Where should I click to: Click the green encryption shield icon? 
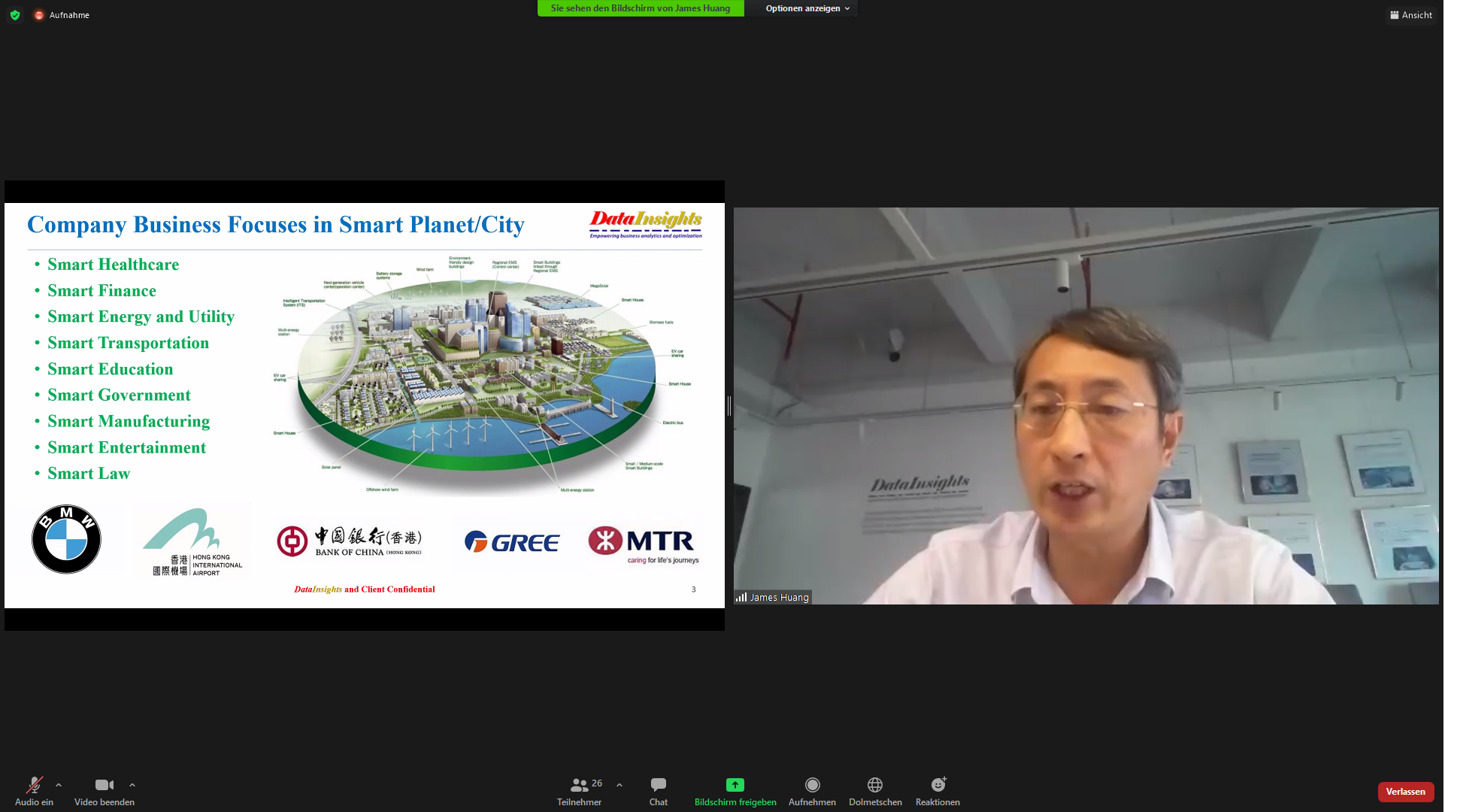[15, 15]
